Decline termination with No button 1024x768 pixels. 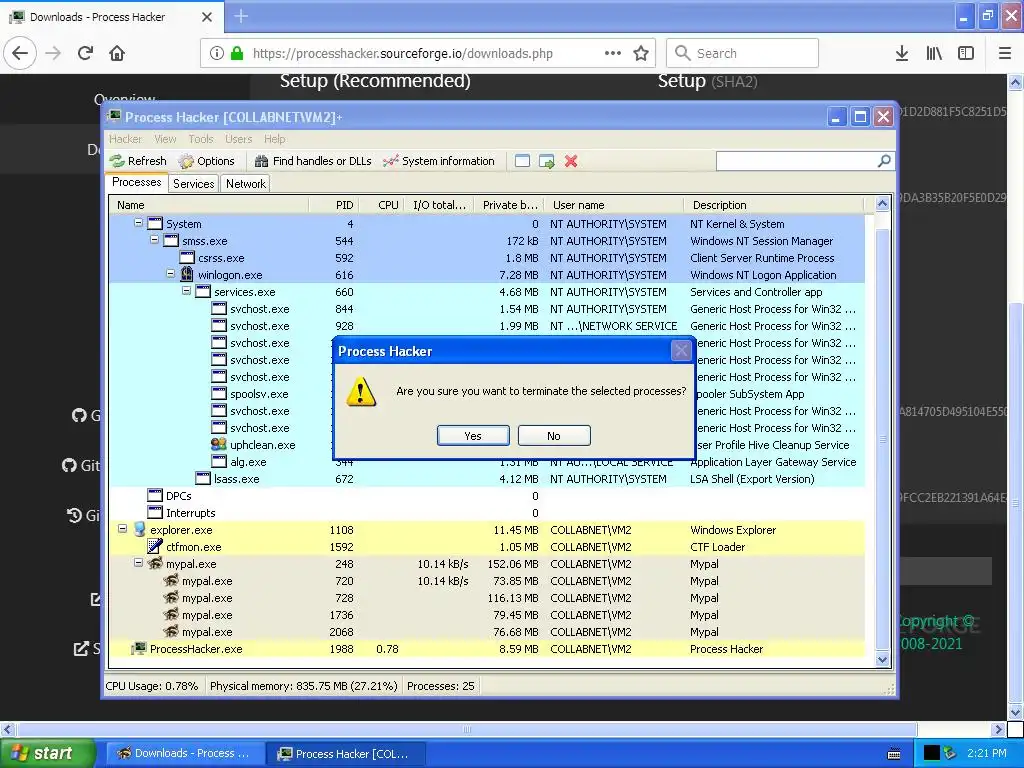[554, 436]
